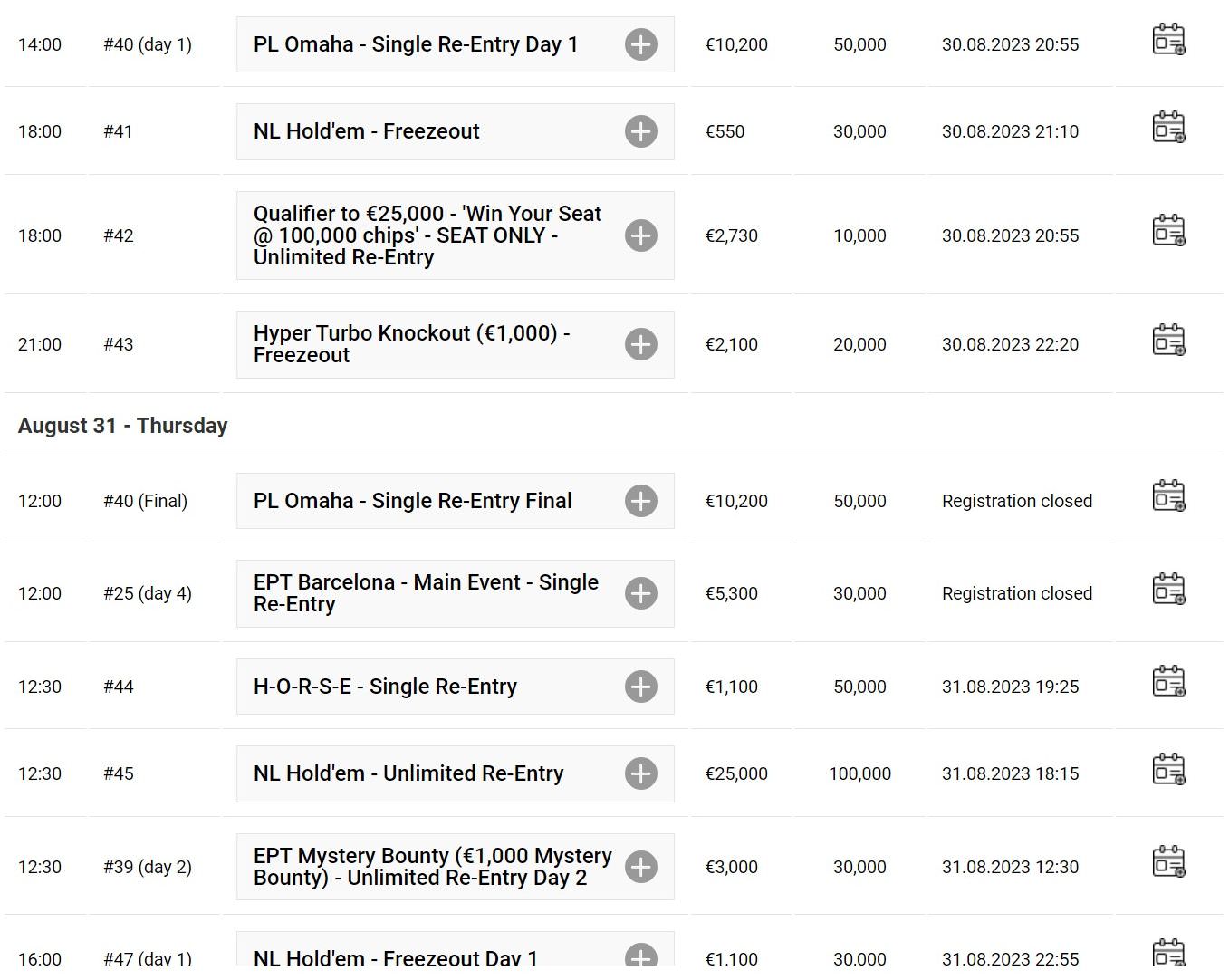Open the H-O-R-S-E - Single Re-Entry title
This screenshot has height=980, width=1229.
(385, 687)
